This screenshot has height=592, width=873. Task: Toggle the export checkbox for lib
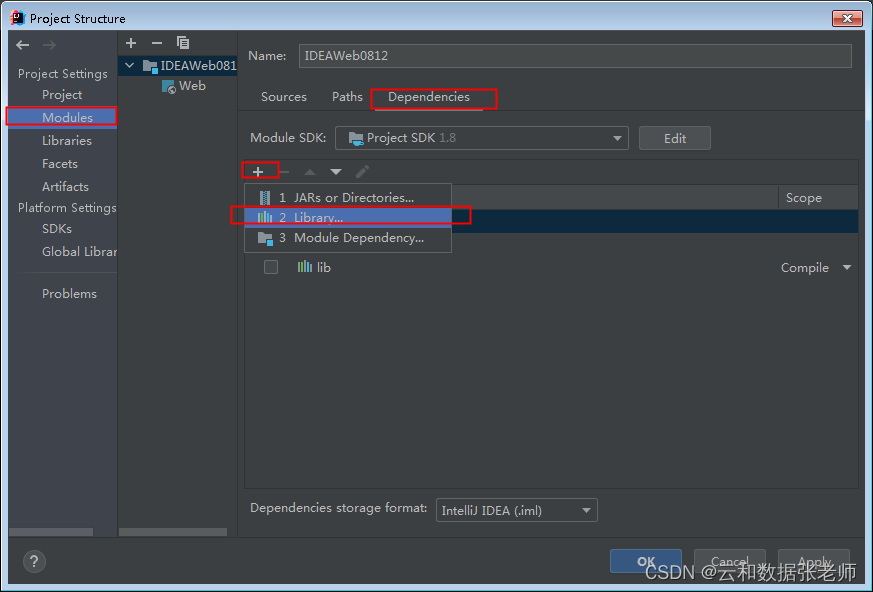pos(271,267)
